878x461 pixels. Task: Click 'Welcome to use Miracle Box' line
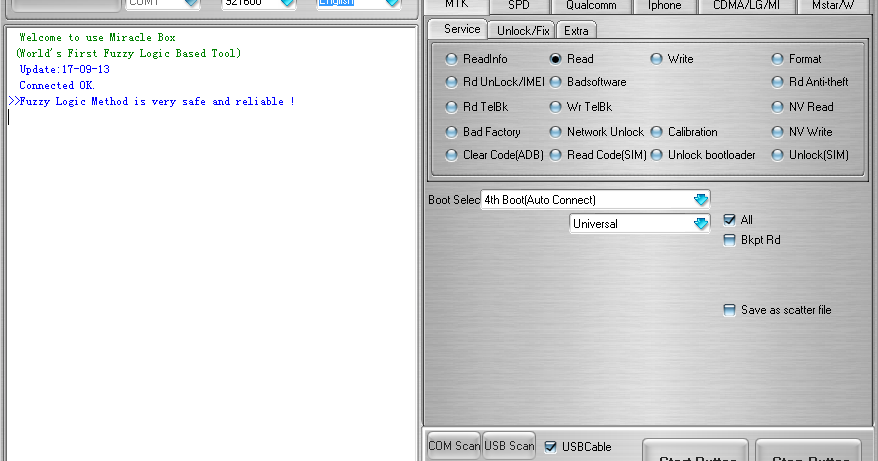tap(97, 38)
